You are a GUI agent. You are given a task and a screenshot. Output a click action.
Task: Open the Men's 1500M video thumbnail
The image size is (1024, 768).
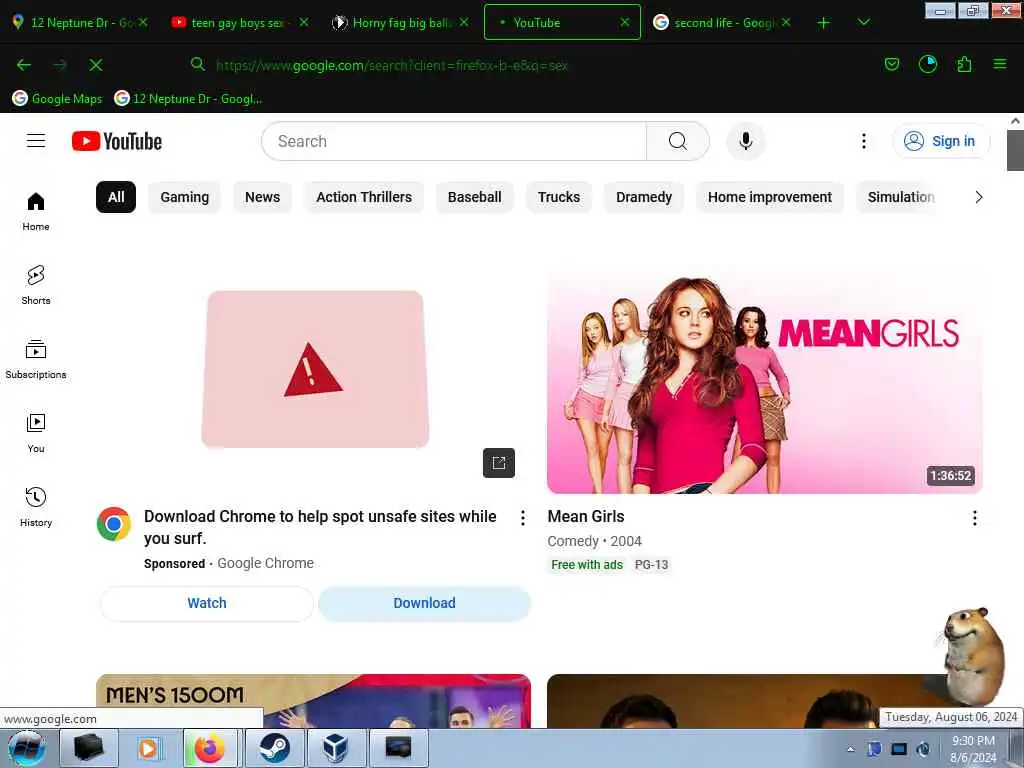[313, 701]
